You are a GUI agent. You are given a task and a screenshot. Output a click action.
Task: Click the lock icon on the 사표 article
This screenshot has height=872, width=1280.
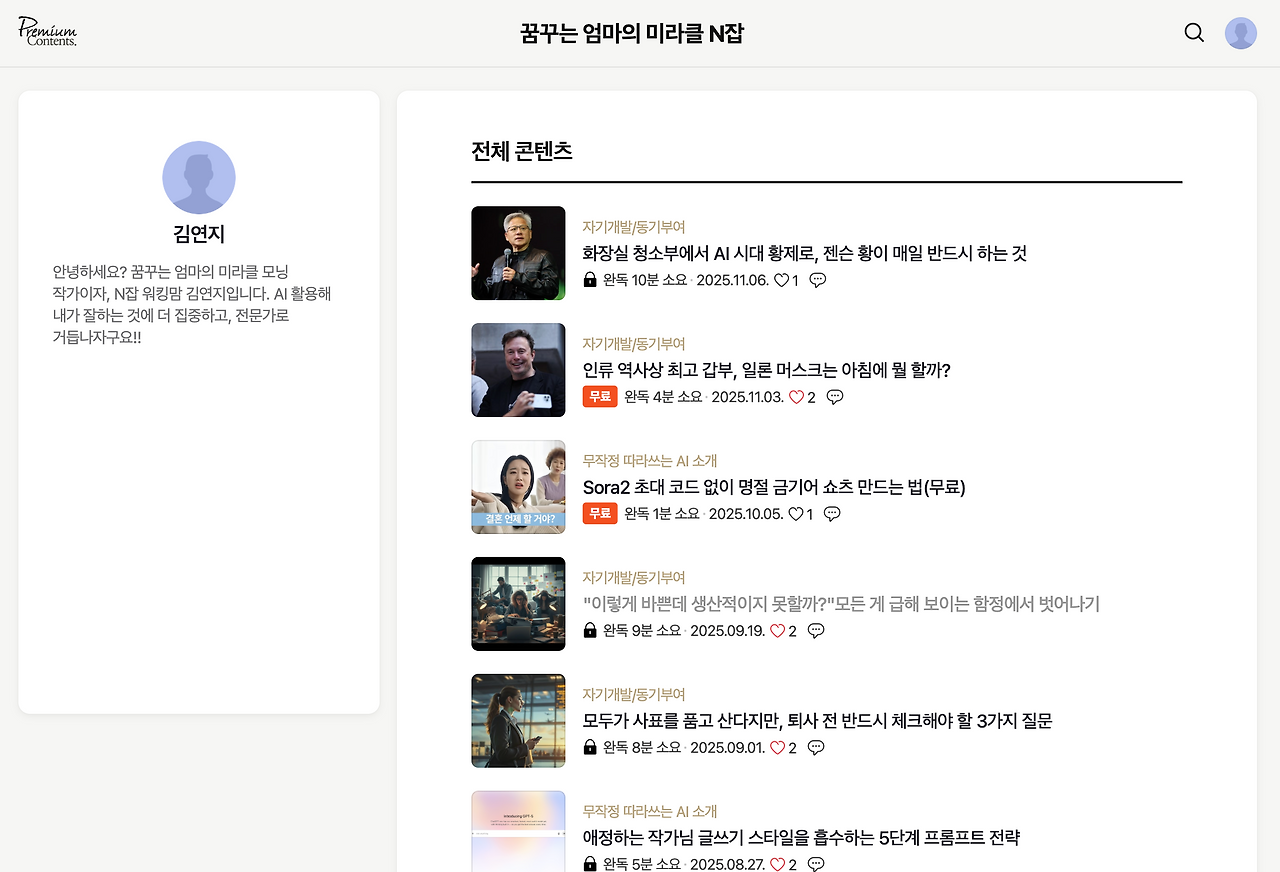(590, 748)
